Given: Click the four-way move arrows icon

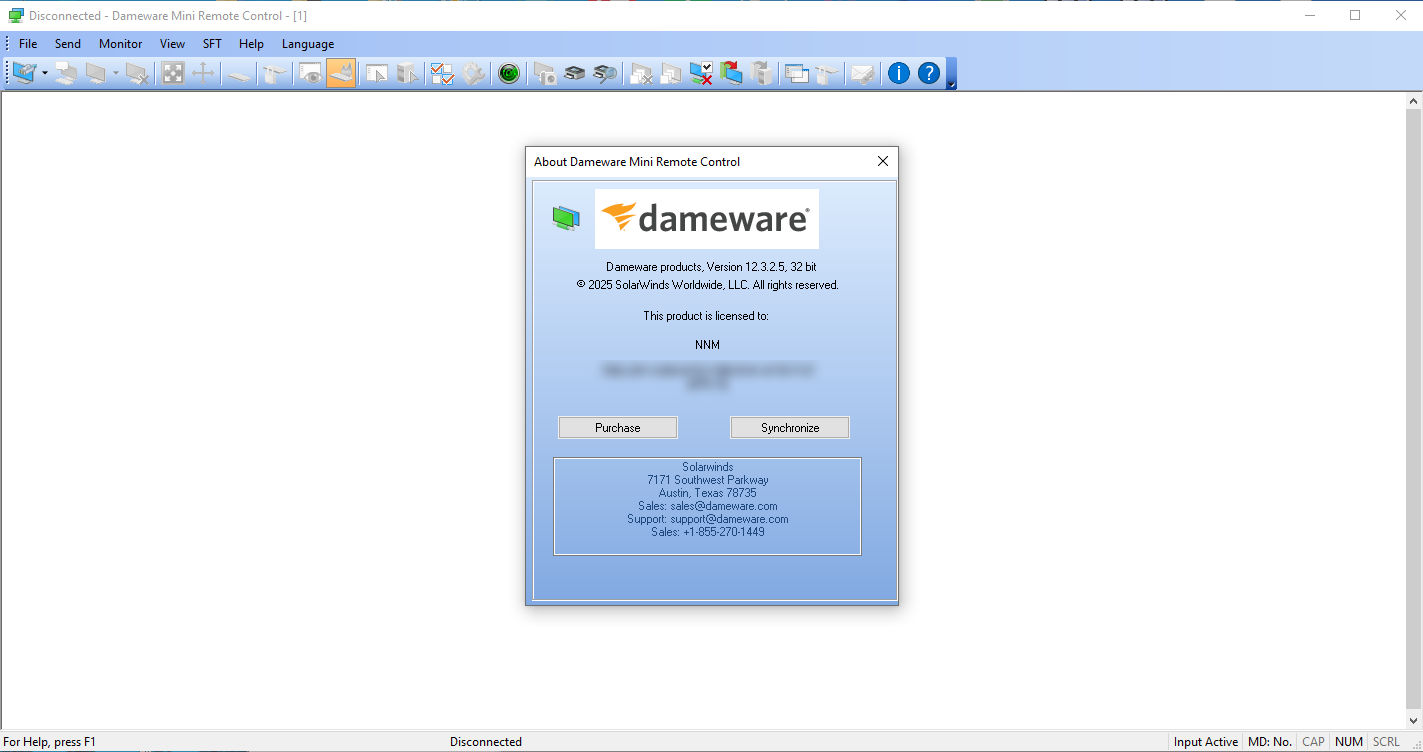Looking at the screenshot, I should (203, 73).
